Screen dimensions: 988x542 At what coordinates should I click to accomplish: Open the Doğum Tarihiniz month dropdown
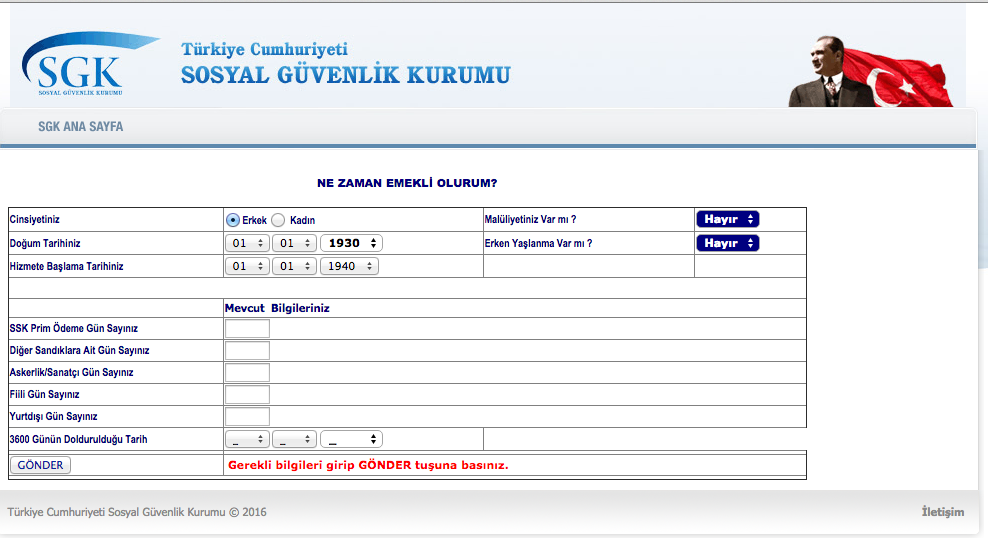pyautogui.click(x=294, y=243)
